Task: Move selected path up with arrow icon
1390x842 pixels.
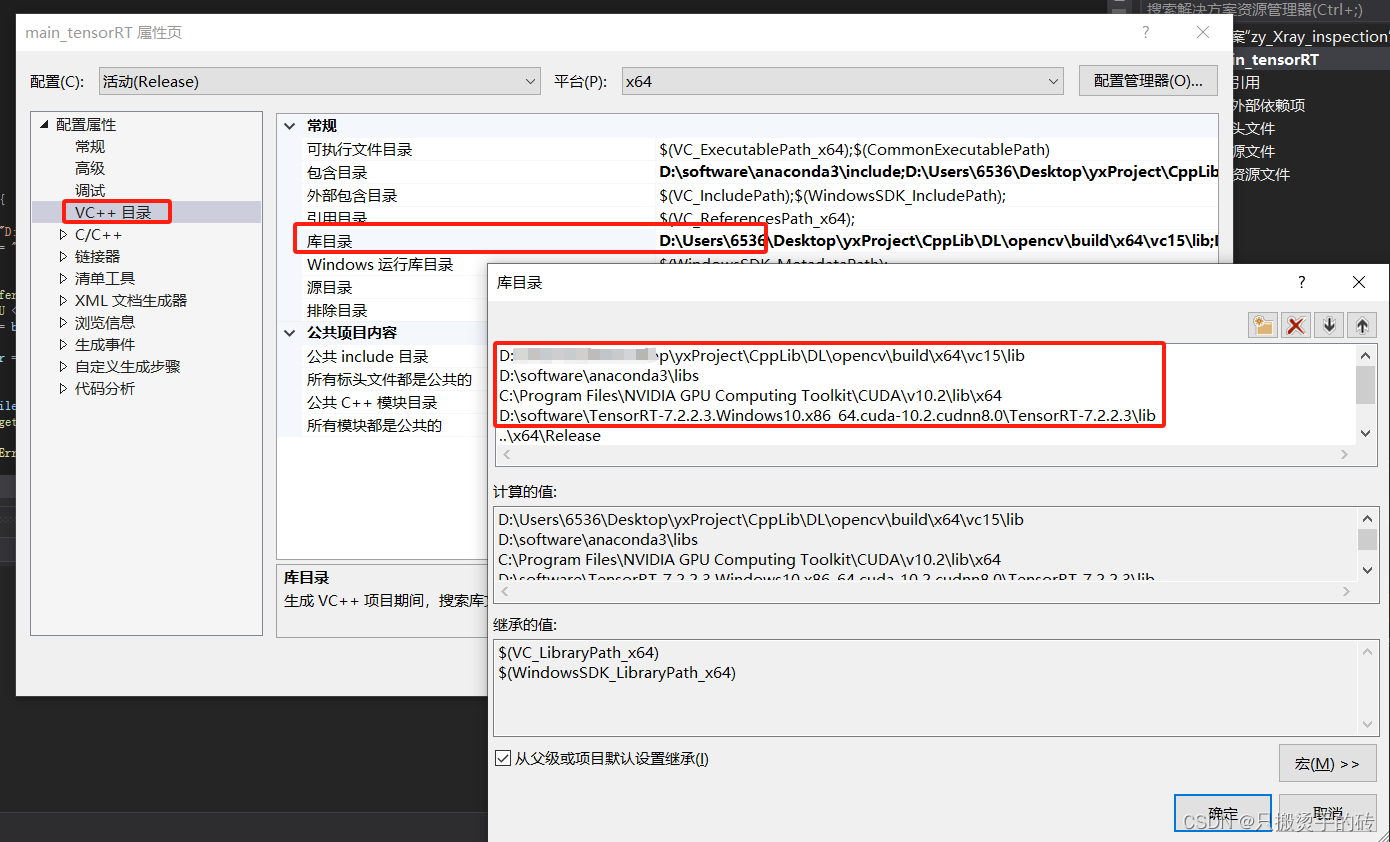Action: click(1362, 325)
